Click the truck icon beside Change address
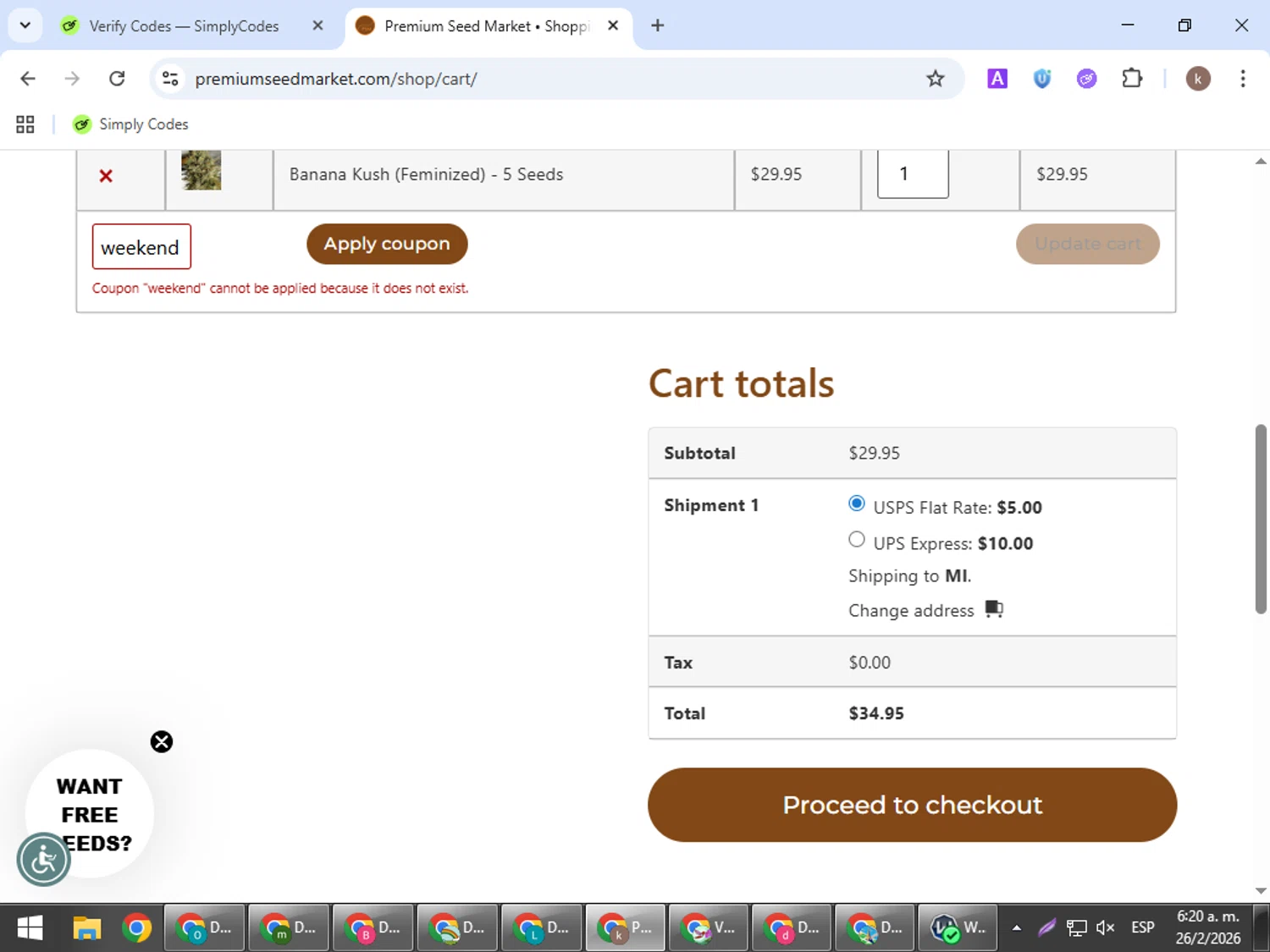1270x952 pixels. click(994, 609)
